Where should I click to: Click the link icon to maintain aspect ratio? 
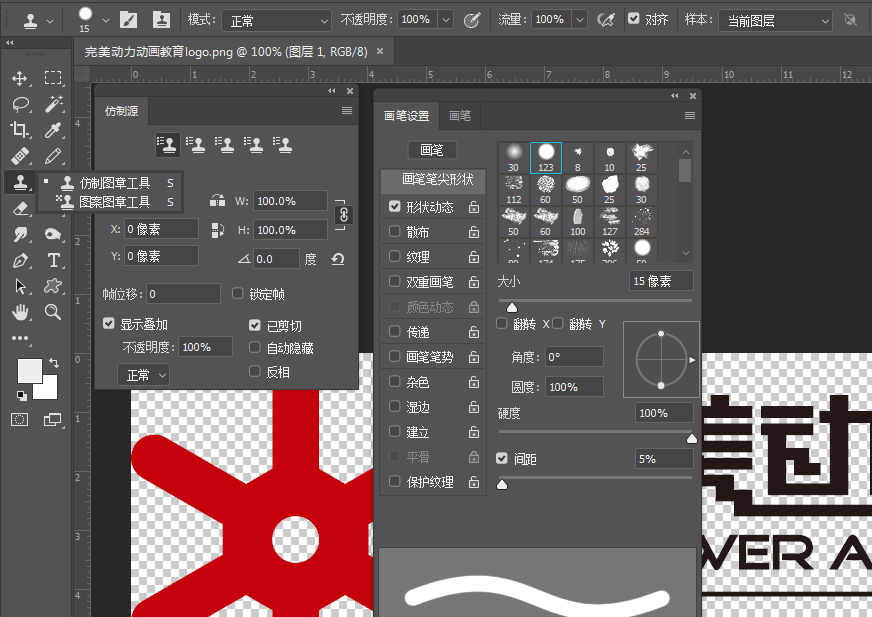pos(342,215)
